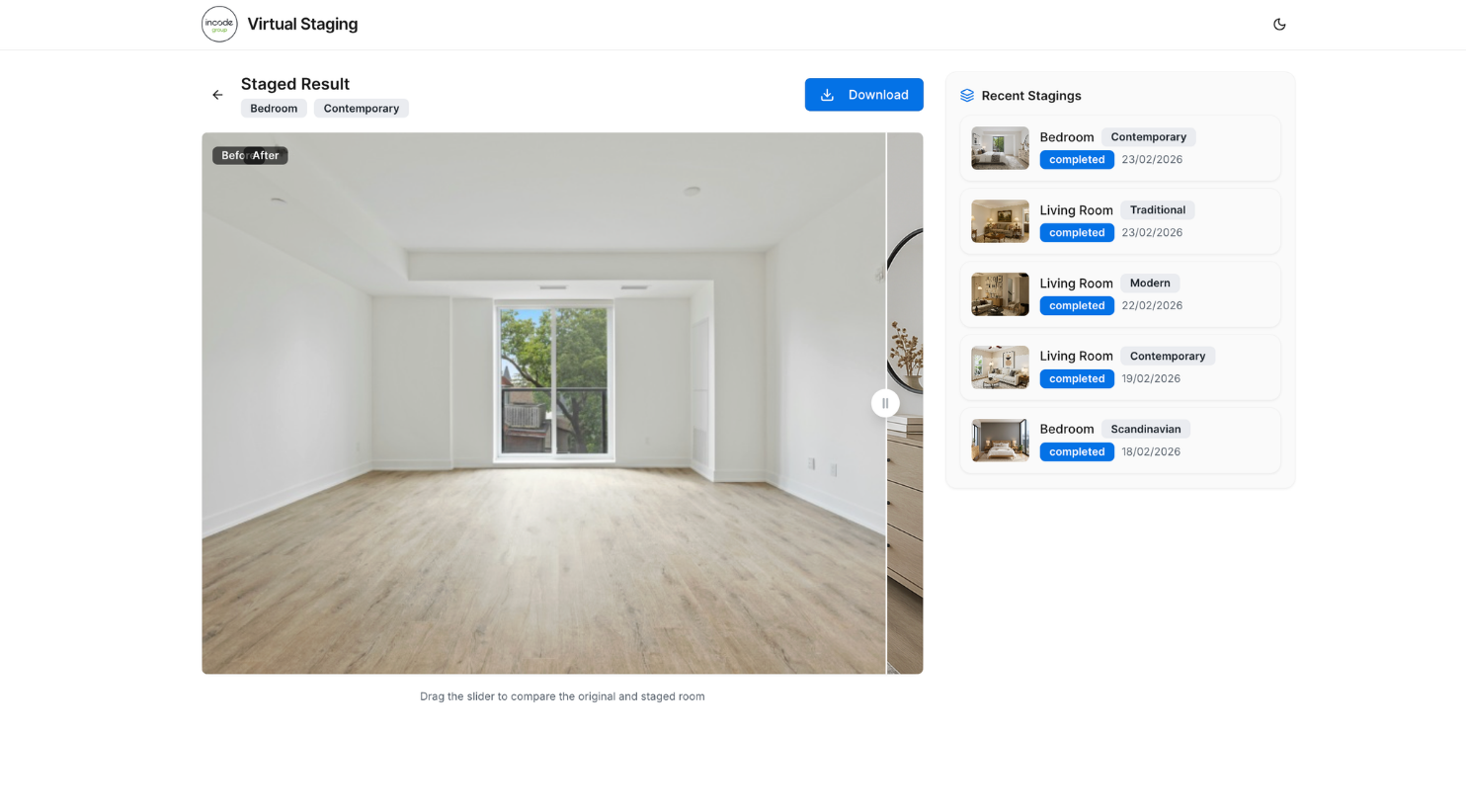Open the Living Room Contemporary staging thumbnail
The height and width of the screenshot is (812, 1466).
click(x=1000, y=367)
